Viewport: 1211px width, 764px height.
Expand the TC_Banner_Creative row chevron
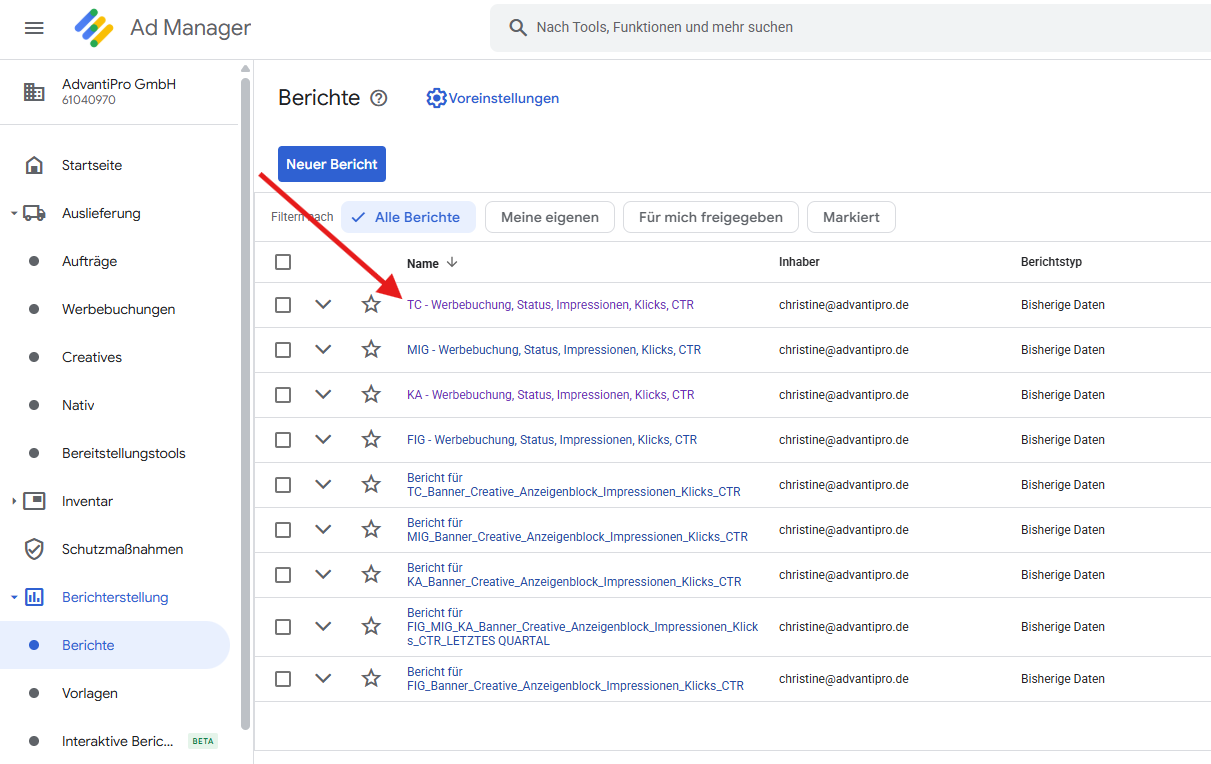click(x=323, y=484)
